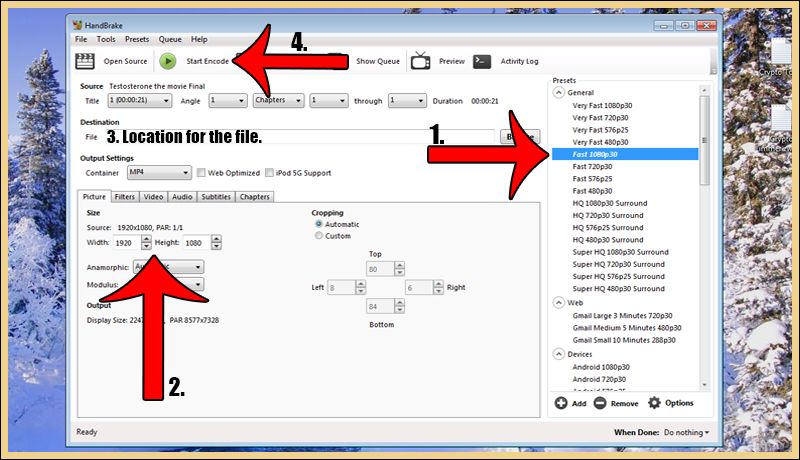Screen dimensions: 800x460
Task: Click the Top cropping value field
Action: (381, 269)
